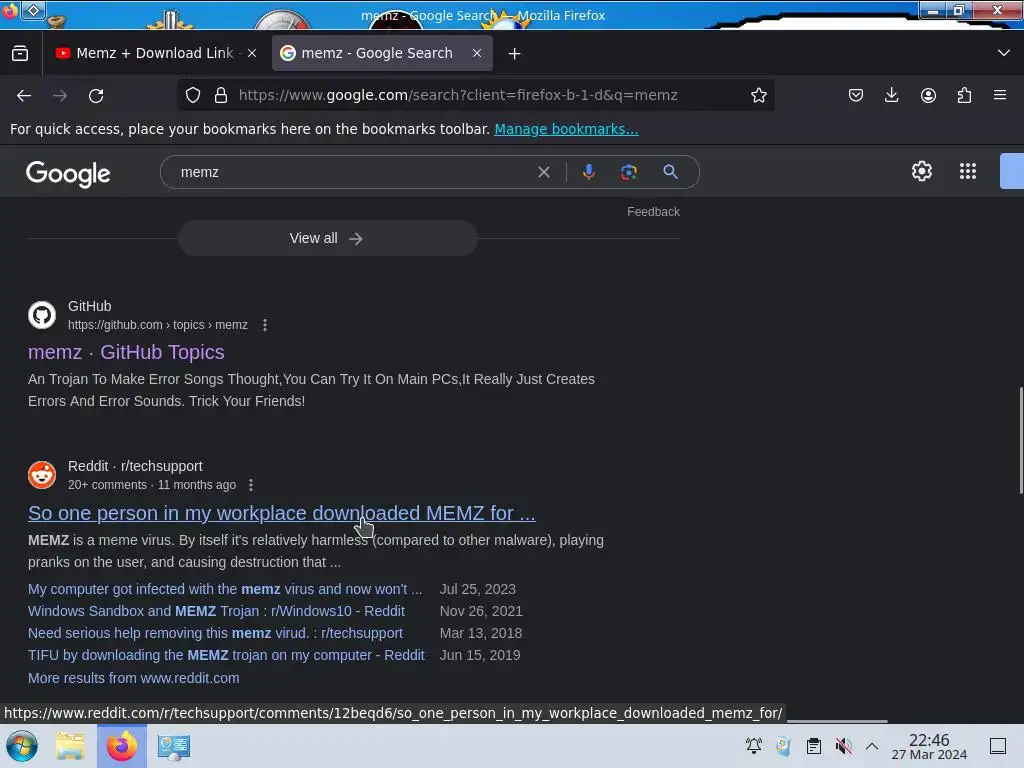
Task: Close the Memz + Download Link tab
Action: click(252, 54)
